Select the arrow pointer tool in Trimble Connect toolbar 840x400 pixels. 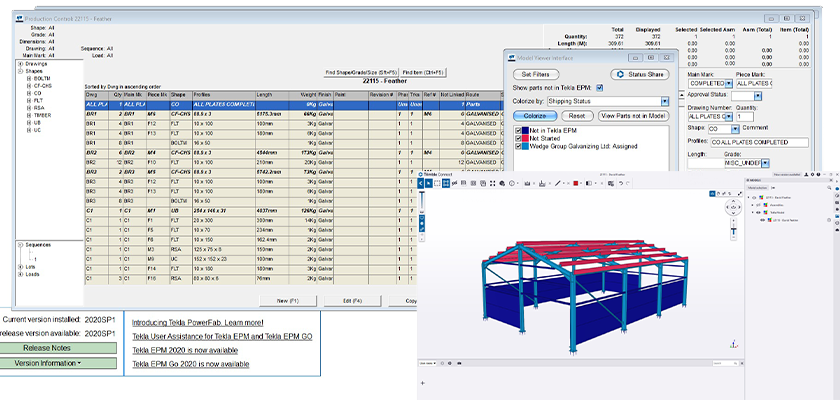[429, 183]
